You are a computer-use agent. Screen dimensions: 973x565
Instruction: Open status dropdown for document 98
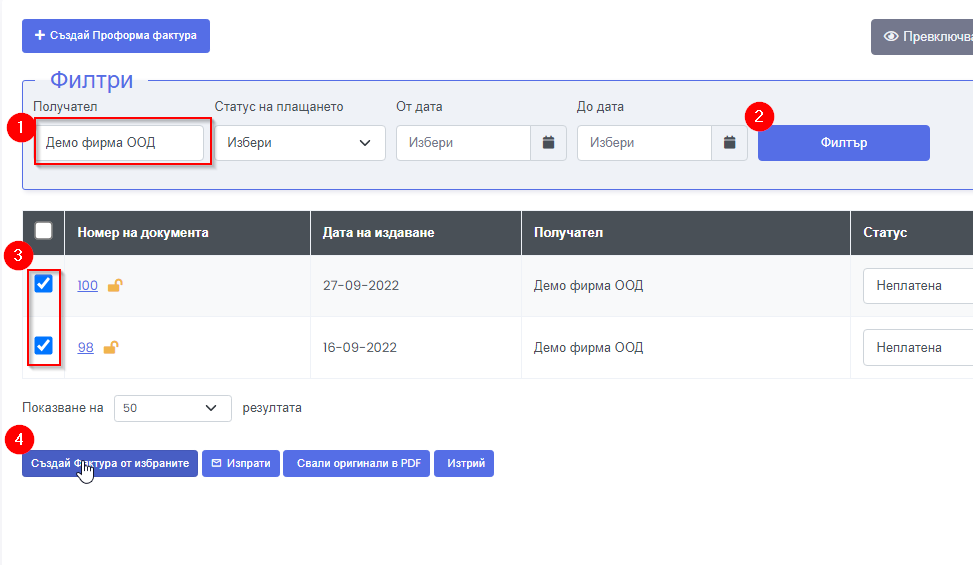(x=917, y=348)
